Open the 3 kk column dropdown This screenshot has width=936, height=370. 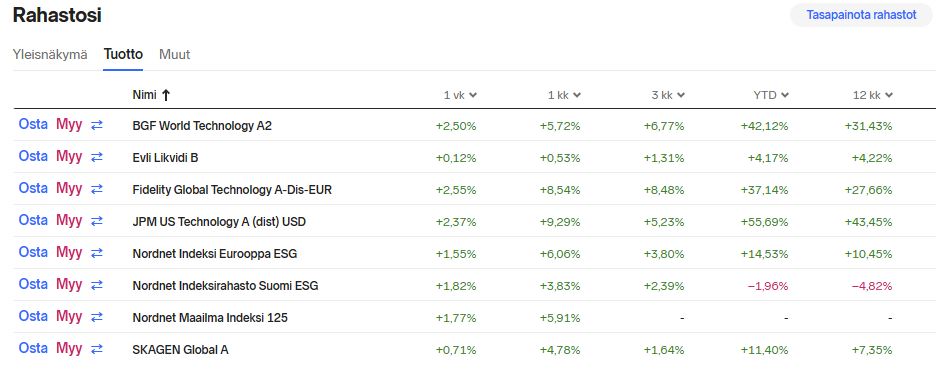click(681, 95)
